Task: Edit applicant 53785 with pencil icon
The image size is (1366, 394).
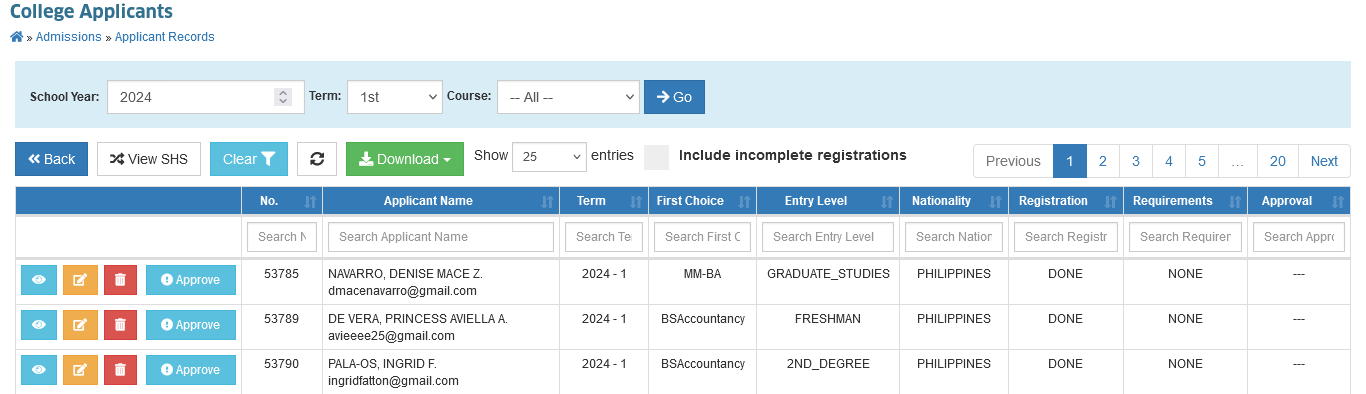Action: [79, 280]
